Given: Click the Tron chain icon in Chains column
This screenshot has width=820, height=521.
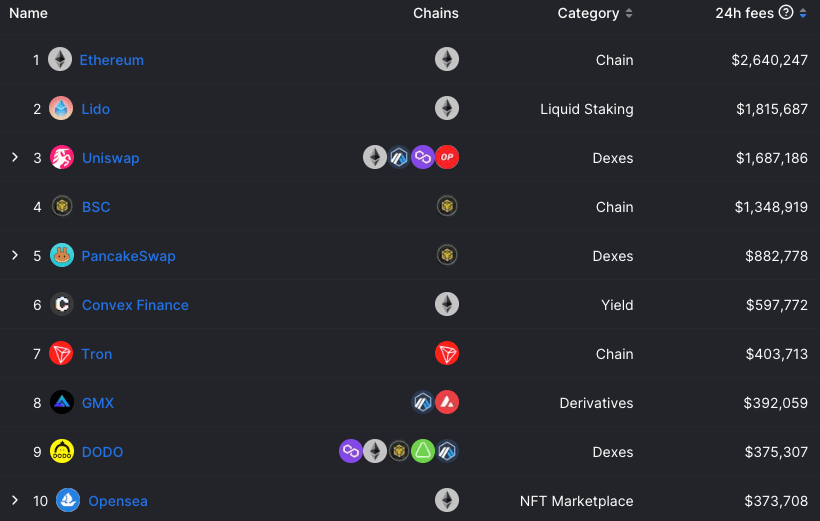Looking at the screenshot, I should click(447, 354).
